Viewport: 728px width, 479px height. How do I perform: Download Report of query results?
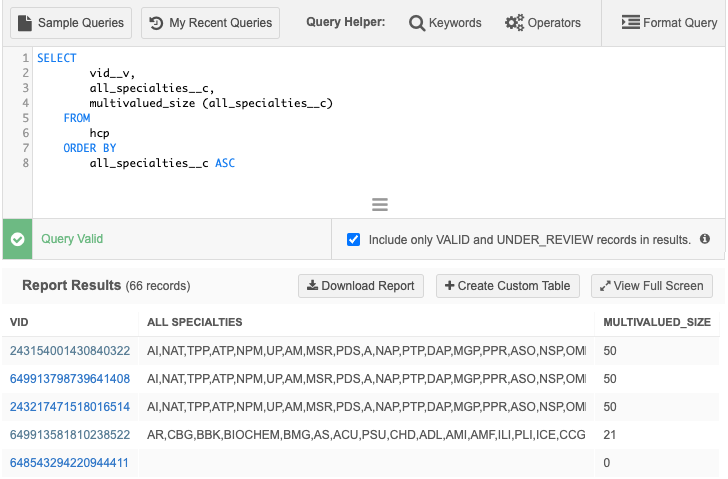coord(361,286)
